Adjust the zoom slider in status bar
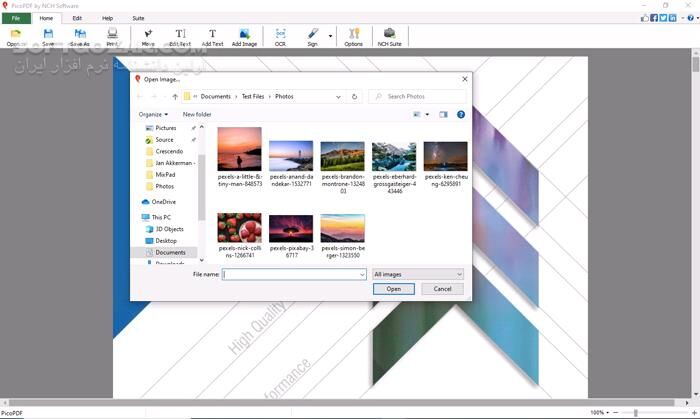 pyautogui.click(x=636, y=412)
